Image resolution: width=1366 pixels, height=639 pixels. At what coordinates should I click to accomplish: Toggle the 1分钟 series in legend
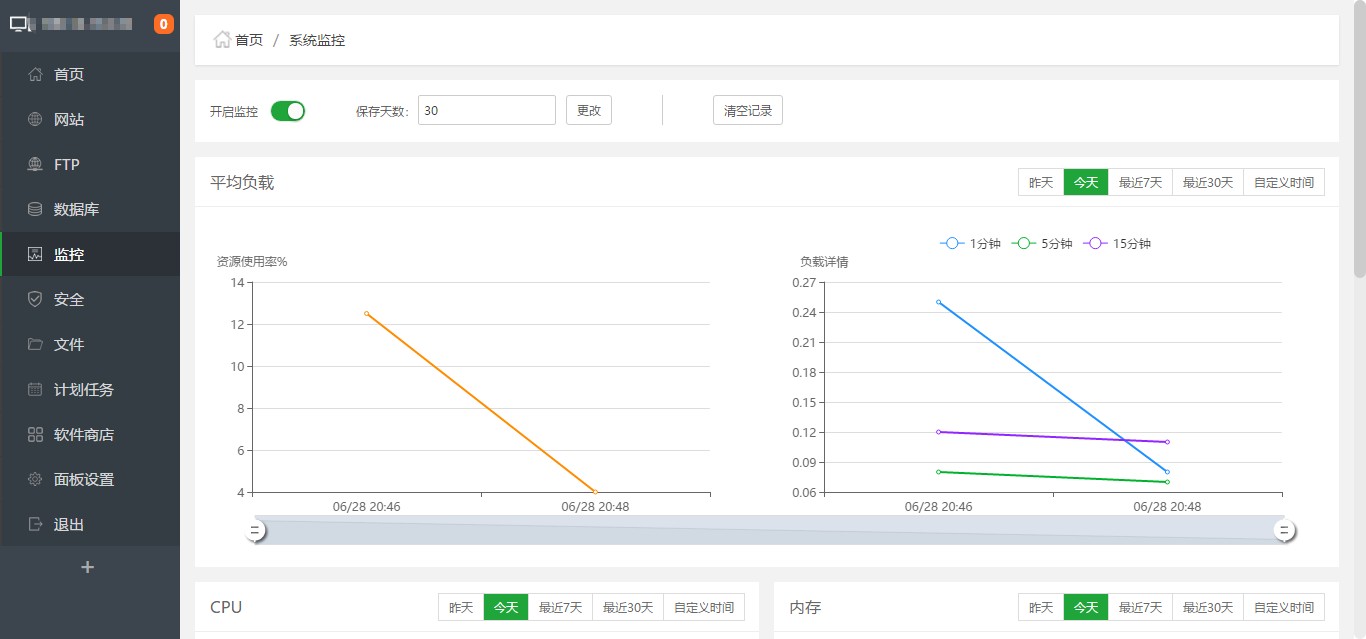tap(970, 244)
